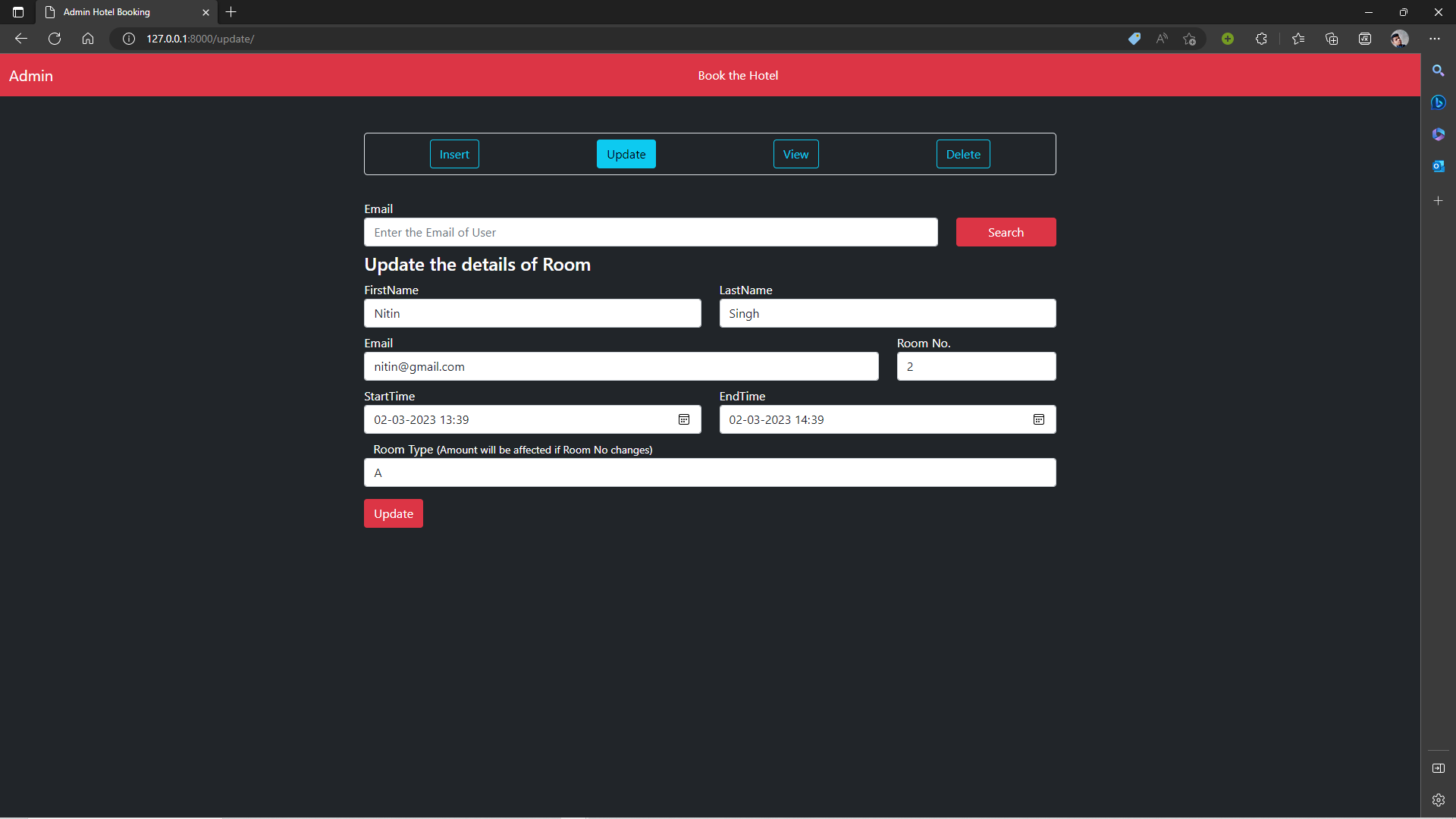Image resolution: width=1456 pixels, height=819 pixels.
Task: Refresh the current page
Action: (54, 39)
